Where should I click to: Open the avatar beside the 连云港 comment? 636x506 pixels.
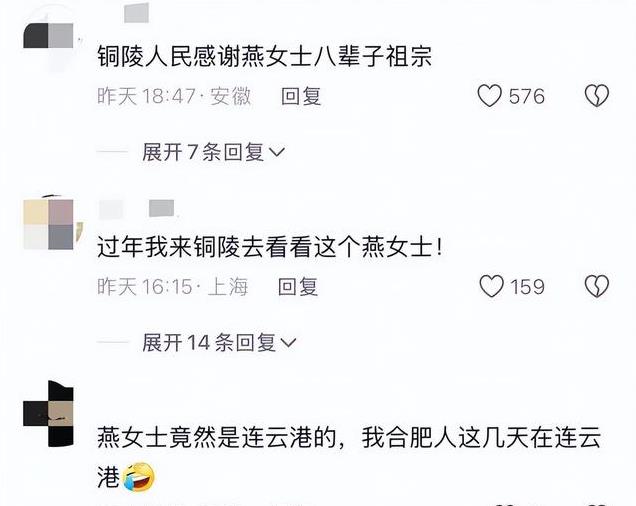(x=48, y=414)
